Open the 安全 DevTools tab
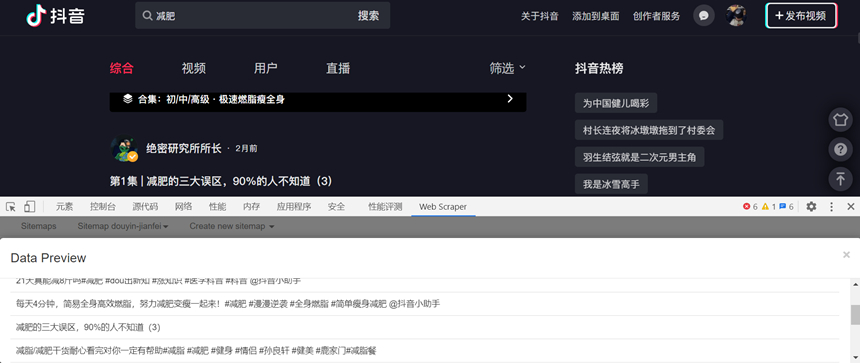860x363 pixels. 336,207
